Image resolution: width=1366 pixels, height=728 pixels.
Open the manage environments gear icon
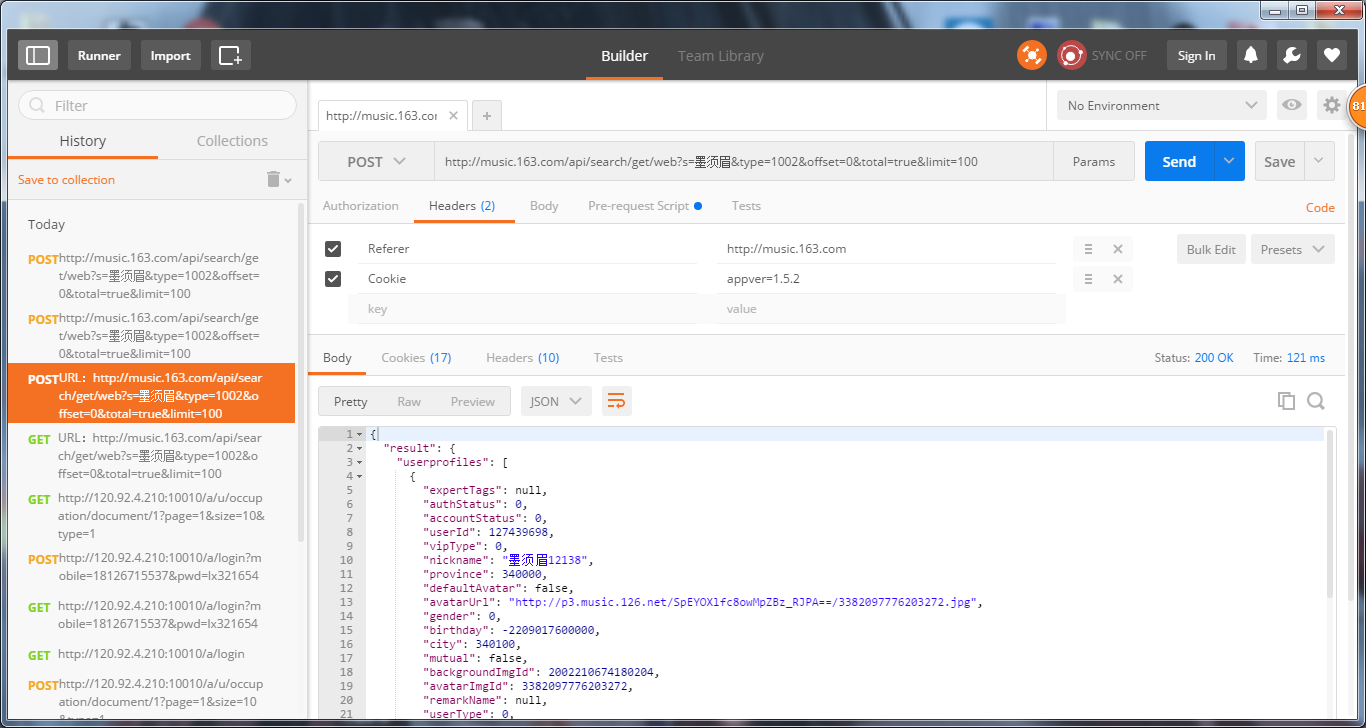[x=1331, y=105]
